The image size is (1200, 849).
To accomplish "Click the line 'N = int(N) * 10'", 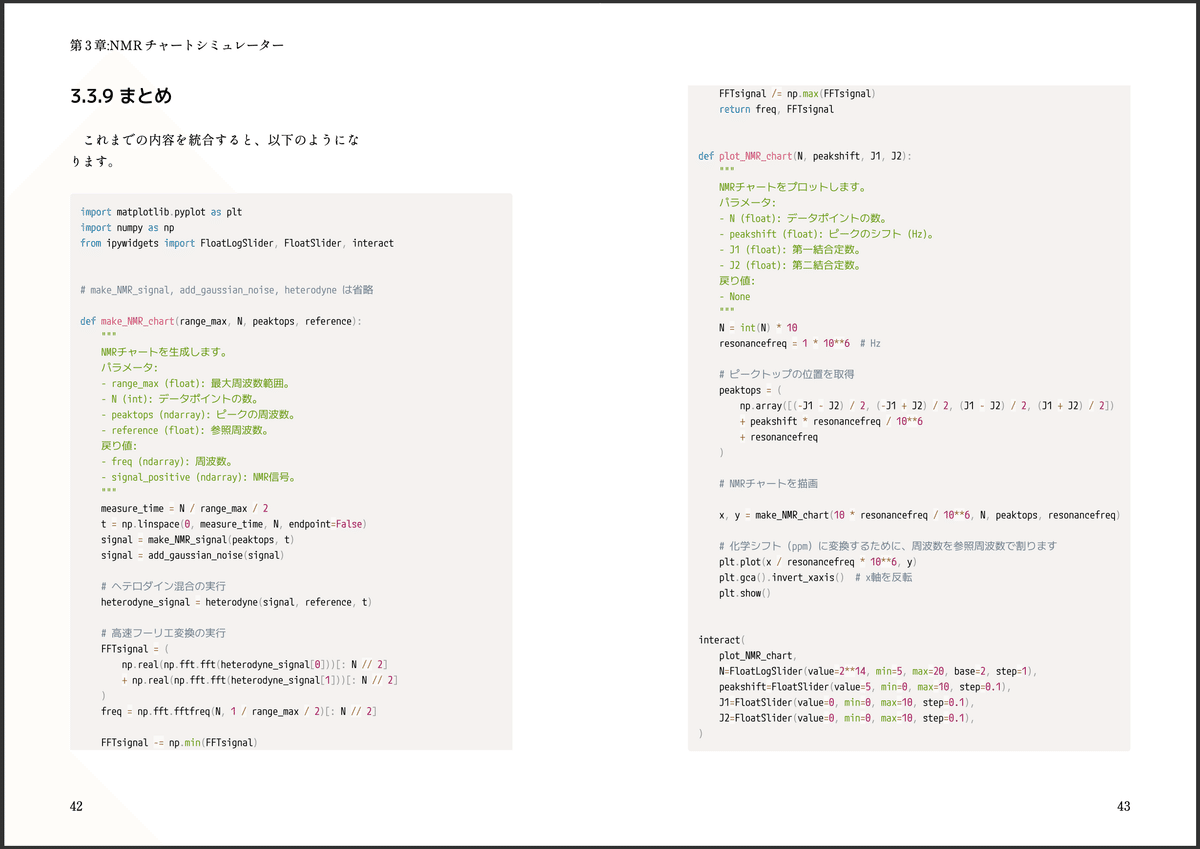I will (758, 327).
